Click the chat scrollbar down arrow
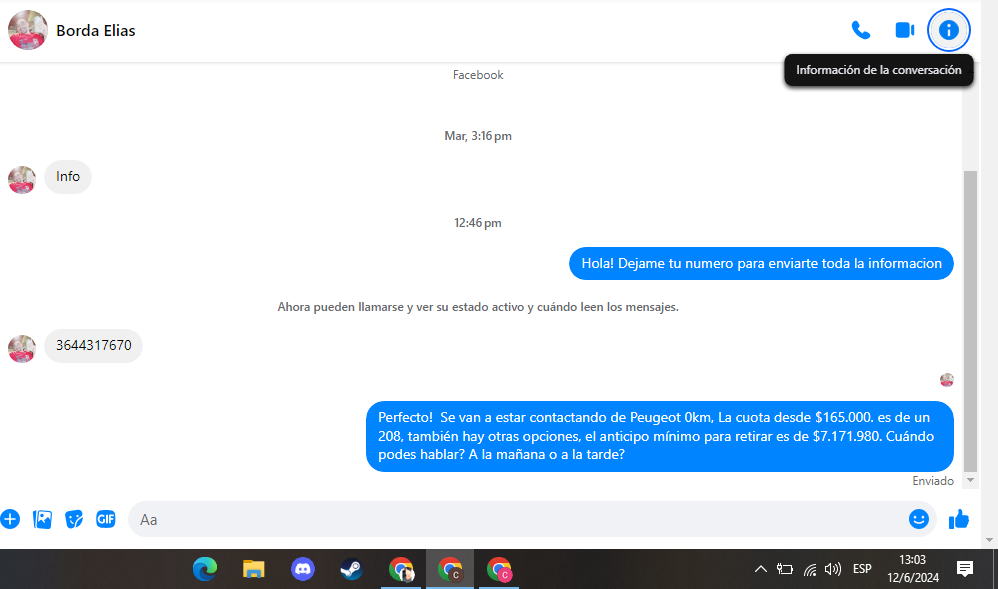This screenshot has width=998, height=589. click(969, 481)
